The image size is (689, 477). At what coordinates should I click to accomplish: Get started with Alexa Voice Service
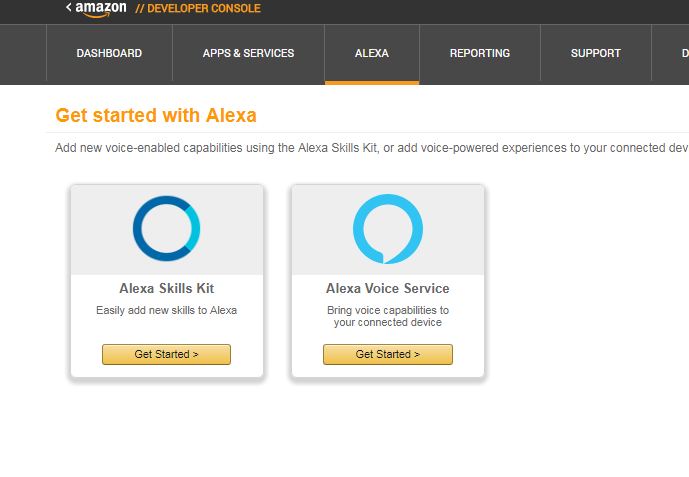click(388, 354)
